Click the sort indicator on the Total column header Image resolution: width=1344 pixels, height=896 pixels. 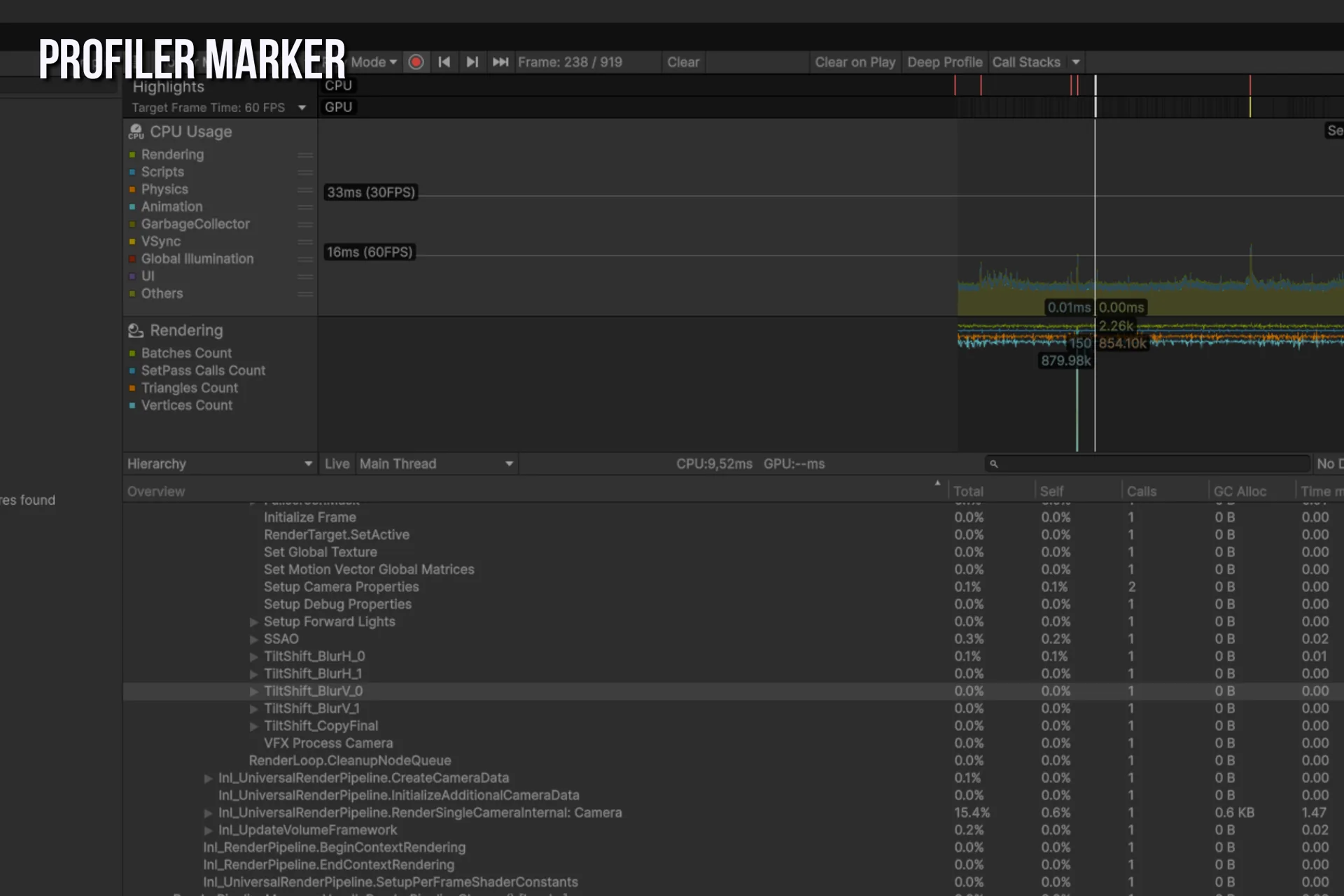(x=938, y=484)
